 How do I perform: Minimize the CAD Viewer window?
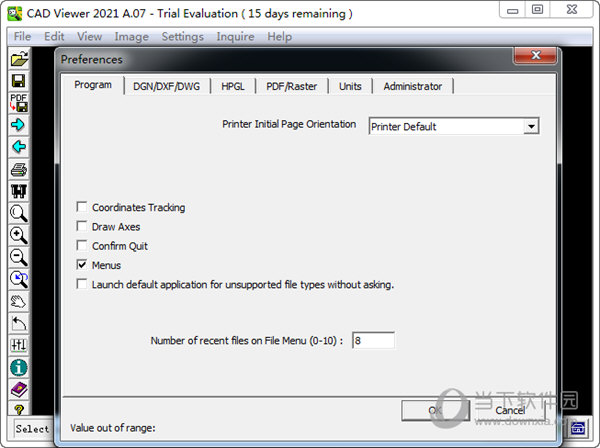[x=512, y=10]
